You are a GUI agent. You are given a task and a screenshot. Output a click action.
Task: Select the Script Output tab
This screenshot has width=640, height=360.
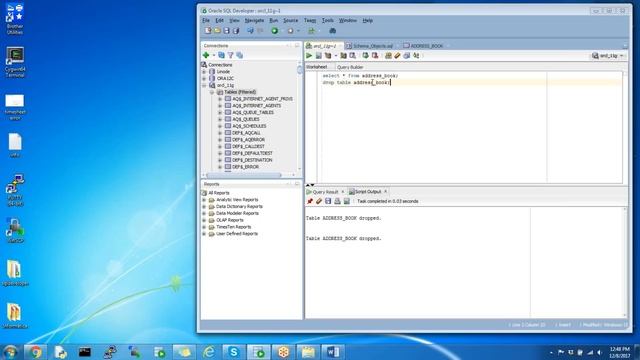(x=367, y=192)
